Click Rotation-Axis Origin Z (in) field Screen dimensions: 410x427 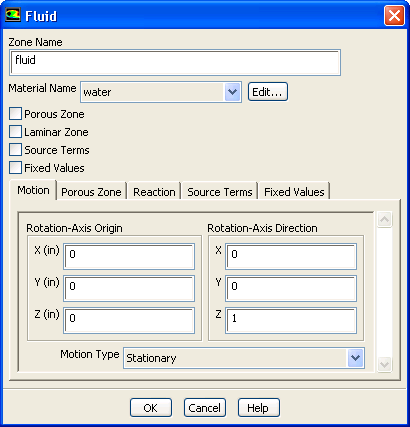pyautogui.click(x=129, y=320)
